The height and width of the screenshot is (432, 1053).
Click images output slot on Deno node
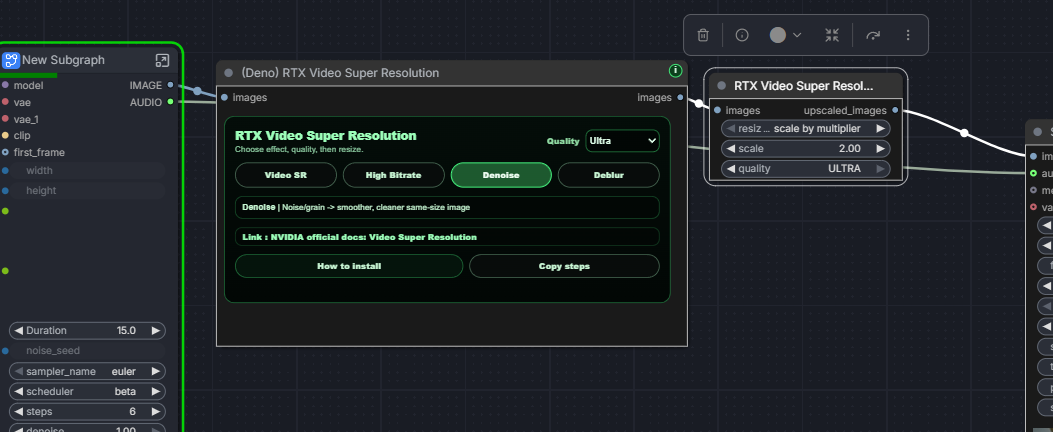[x=680, y=97]
